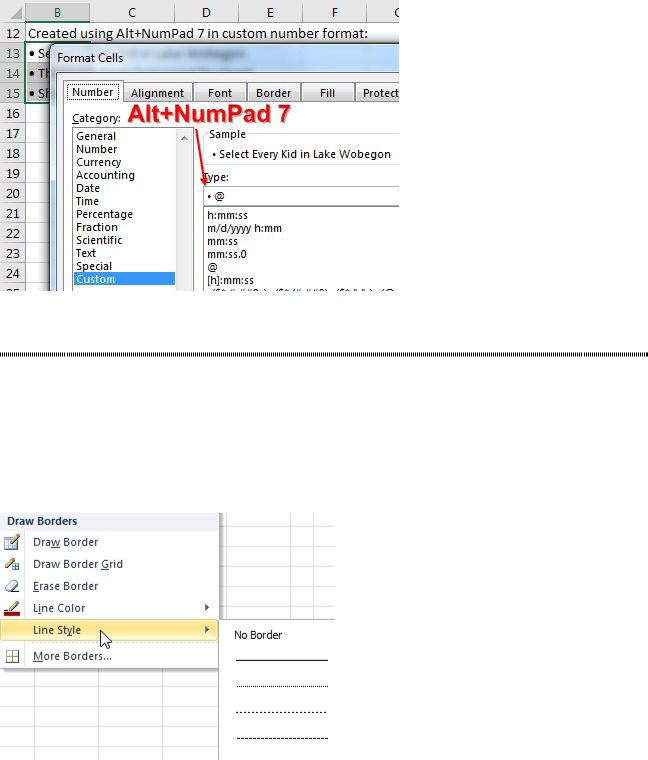
Task: Choose Draw Border menu entry
Action: tap(109, 542)
